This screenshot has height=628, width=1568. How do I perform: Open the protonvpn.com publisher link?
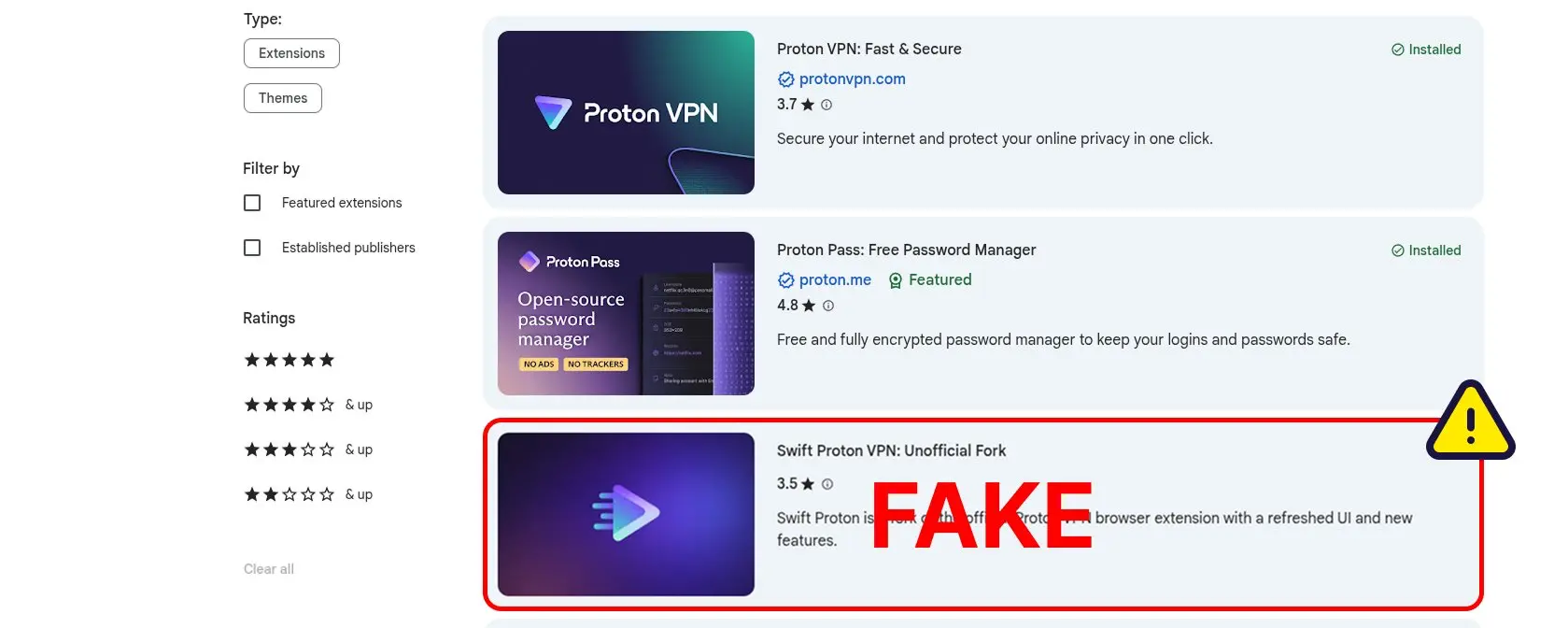click(853, 79)
